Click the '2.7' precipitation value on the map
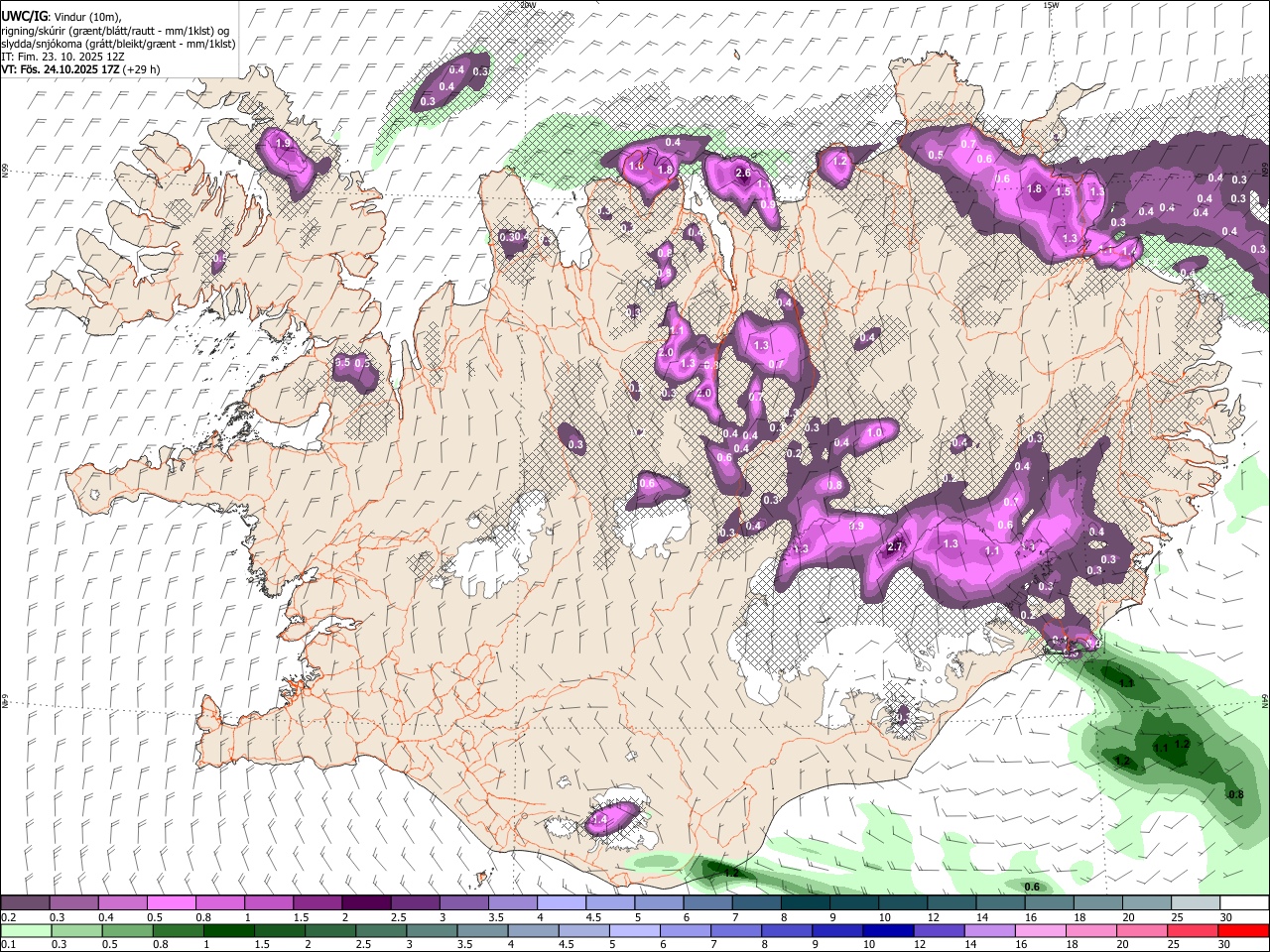Screen dimensions: 1270x952 [895, 547]
